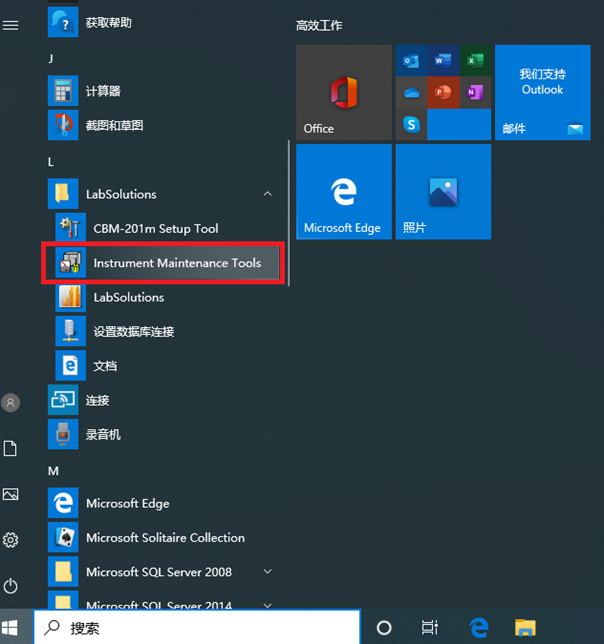This screenshot has height=644, width=604.
Task: Open File Explorer from taskbar
Action: click(526, 628)
